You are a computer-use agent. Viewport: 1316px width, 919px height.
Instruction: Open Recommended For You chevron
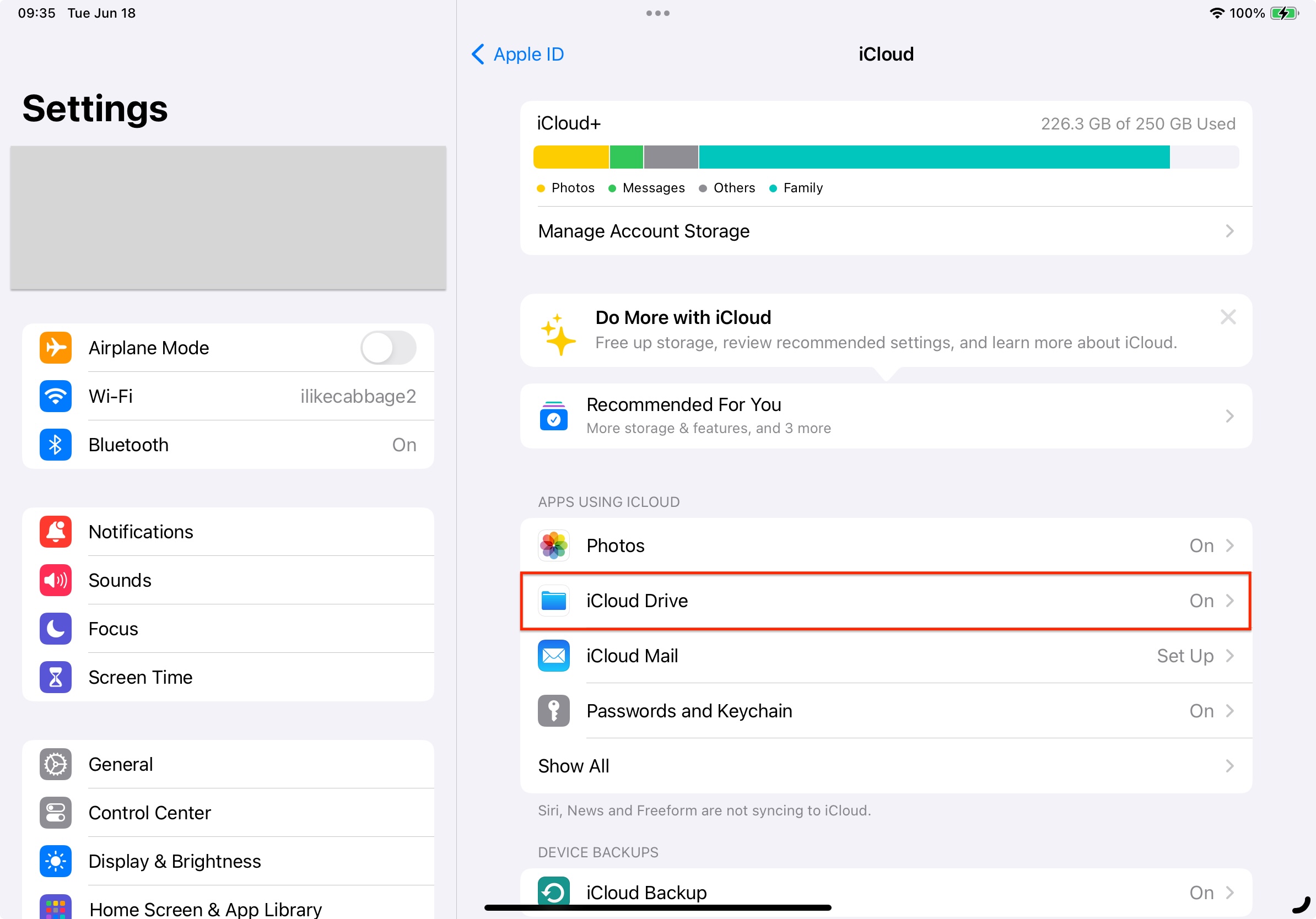tap(1229, 416)
